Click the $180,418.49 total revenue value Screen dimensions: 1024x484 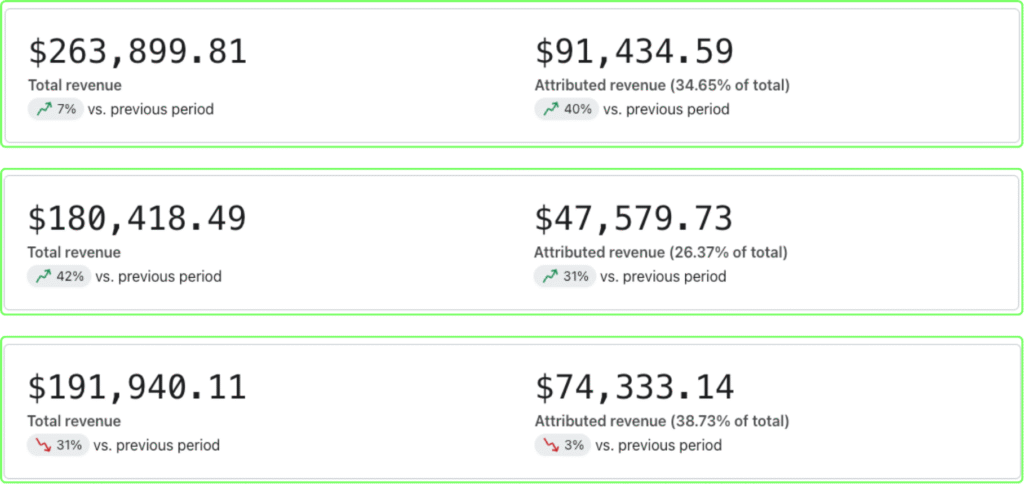pyautogui.click(x=137, y=219)
